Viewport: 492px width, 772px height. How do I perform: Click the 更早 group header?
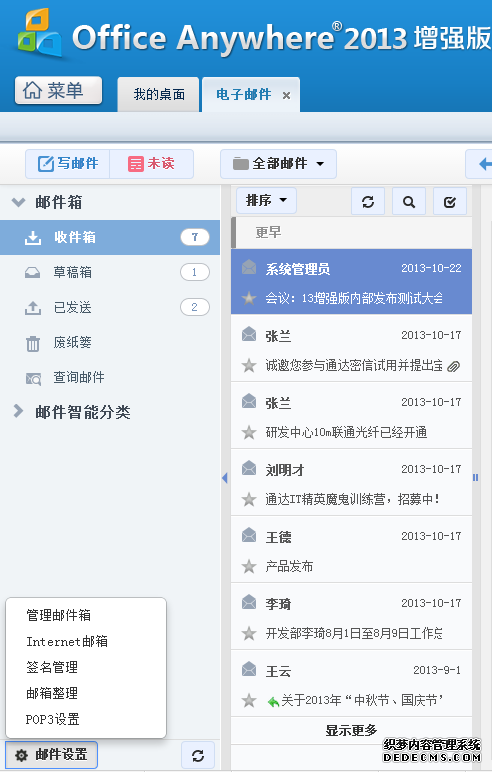point(351,232)
